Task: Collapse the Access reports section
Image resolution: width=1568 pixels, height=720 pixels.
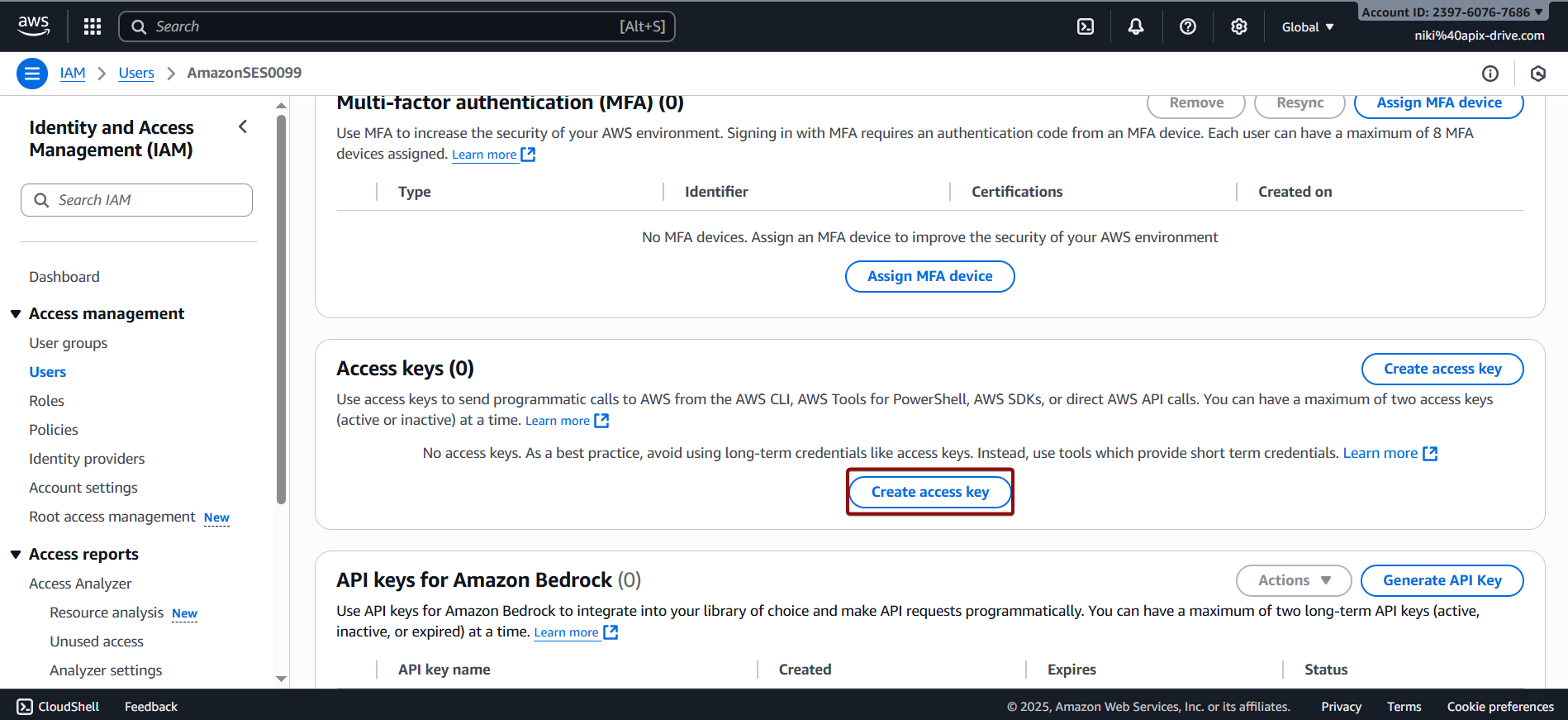Action: pyautogui.click(x=16, y=555)
